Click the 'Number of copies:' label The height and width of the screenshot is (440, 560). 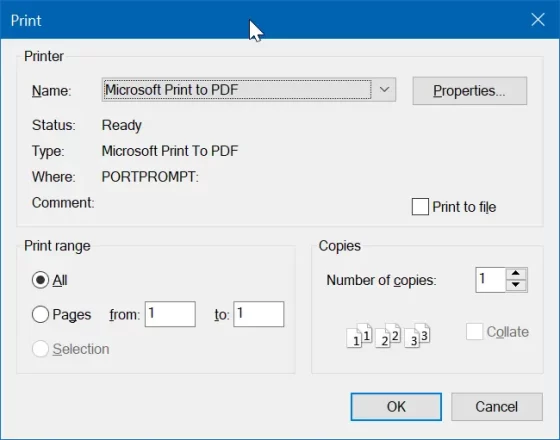[381, 280]
